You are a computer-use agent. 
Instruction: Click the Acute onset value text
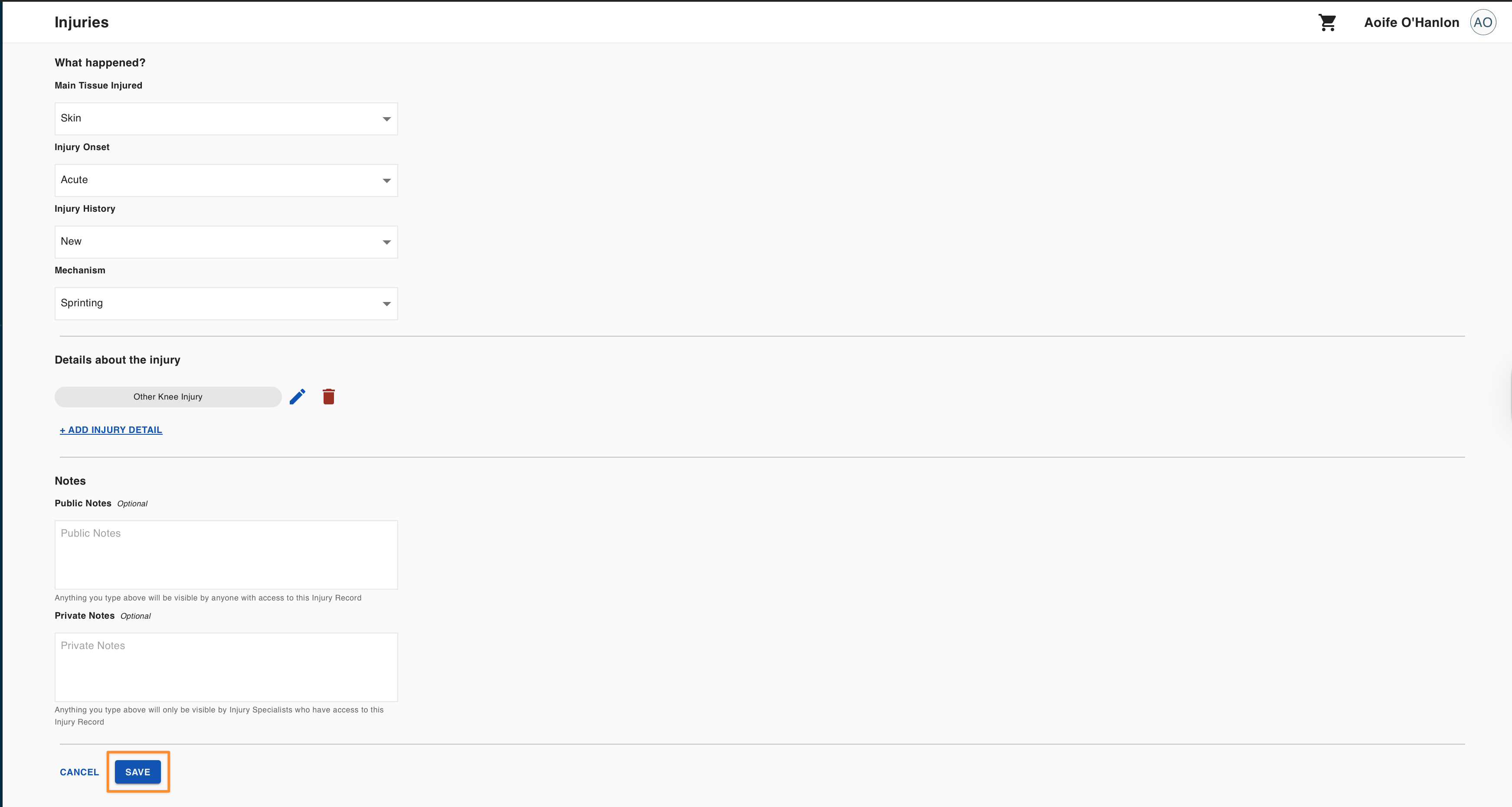point(74,180)
